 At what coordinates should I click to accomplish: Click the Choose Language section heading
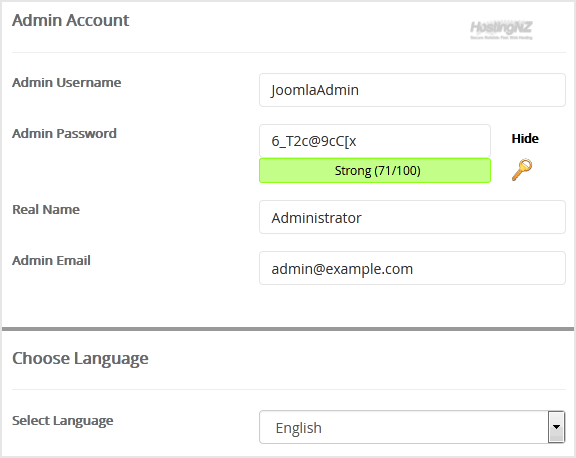pos(80,358)
